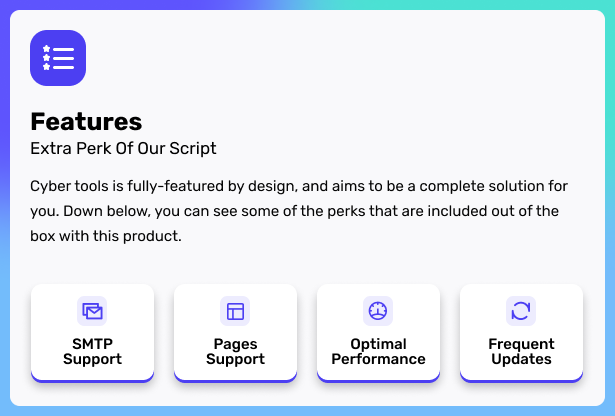Click the starred list Features icon
615x416 pixels.
(58, 58)
